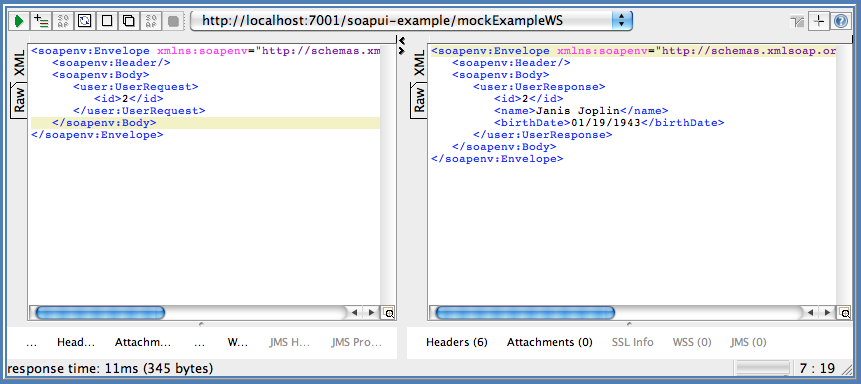Open the truncated … tab before Head…
The height and width of the screenshot is (384, 861).
(x=31, y=344)
